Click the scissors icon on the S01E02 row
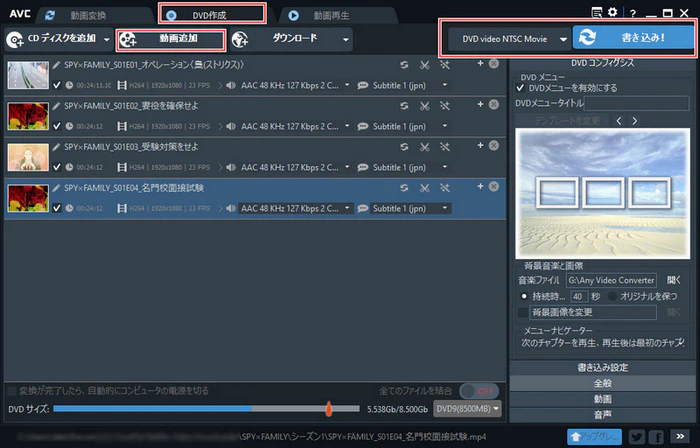 (425, 106)
